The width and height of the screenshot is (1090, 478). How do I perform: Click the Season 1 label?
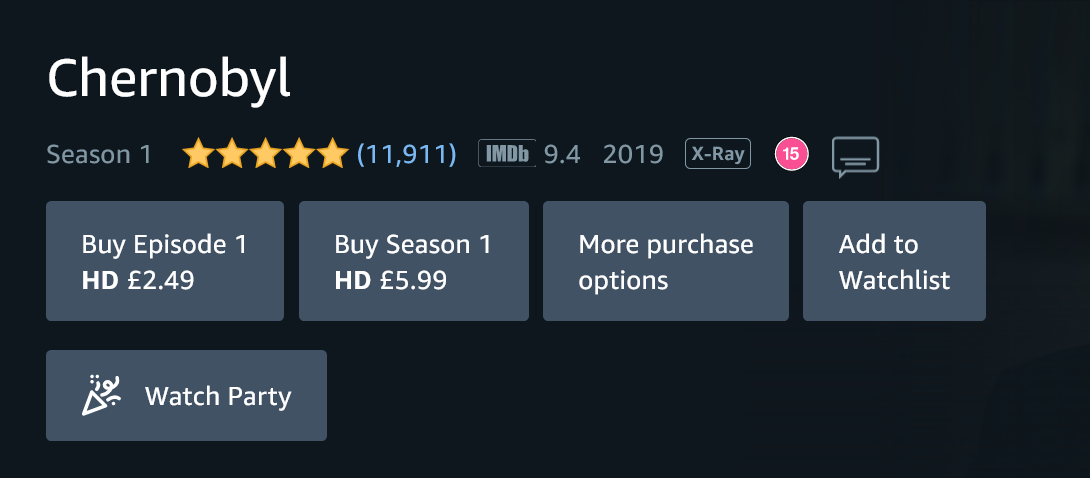(99, 155)
